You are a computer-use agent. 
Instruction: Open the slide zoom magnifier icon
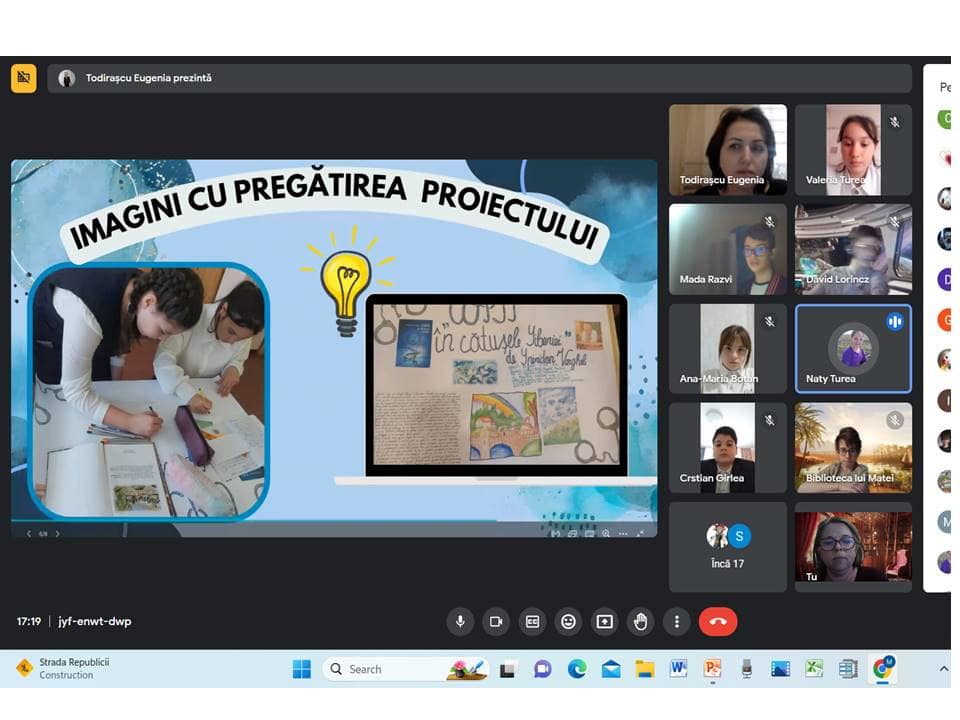[606, 534]
